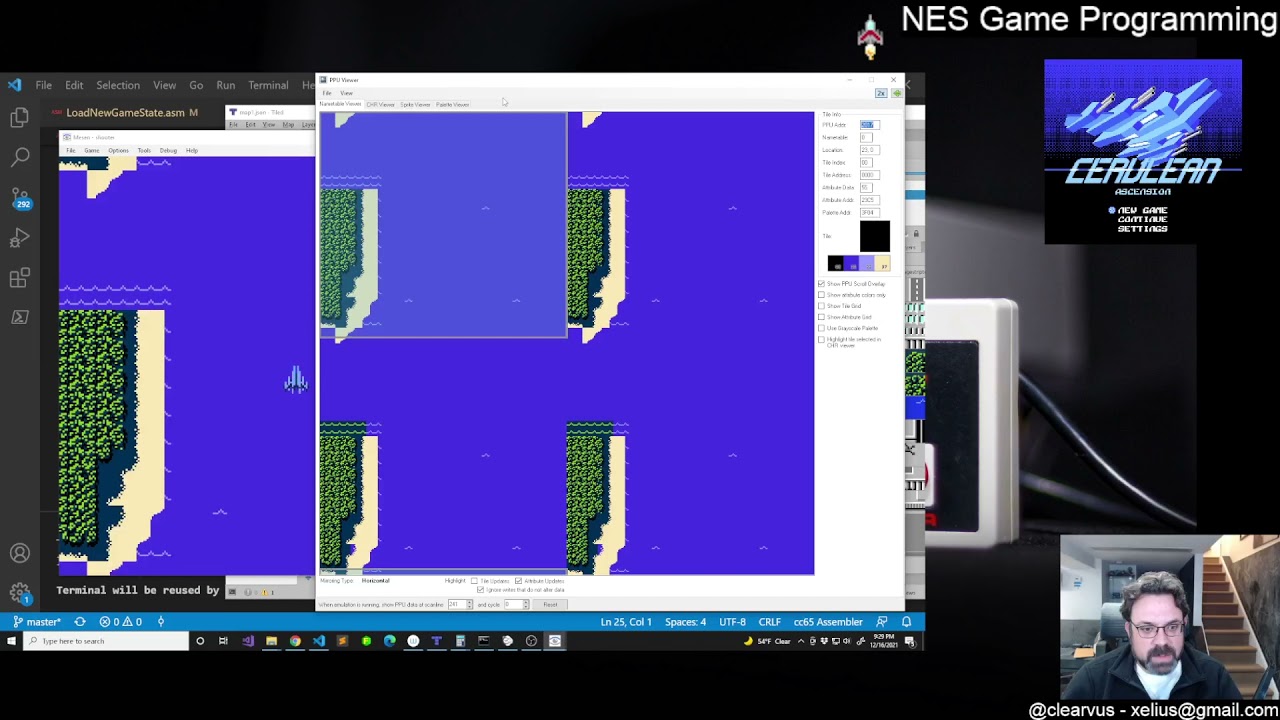Image resolution: width=1280 pixels, height=720 pixels.
Task: Open Microsoft Edge on the taskbar
Action: tap(390, 641)
